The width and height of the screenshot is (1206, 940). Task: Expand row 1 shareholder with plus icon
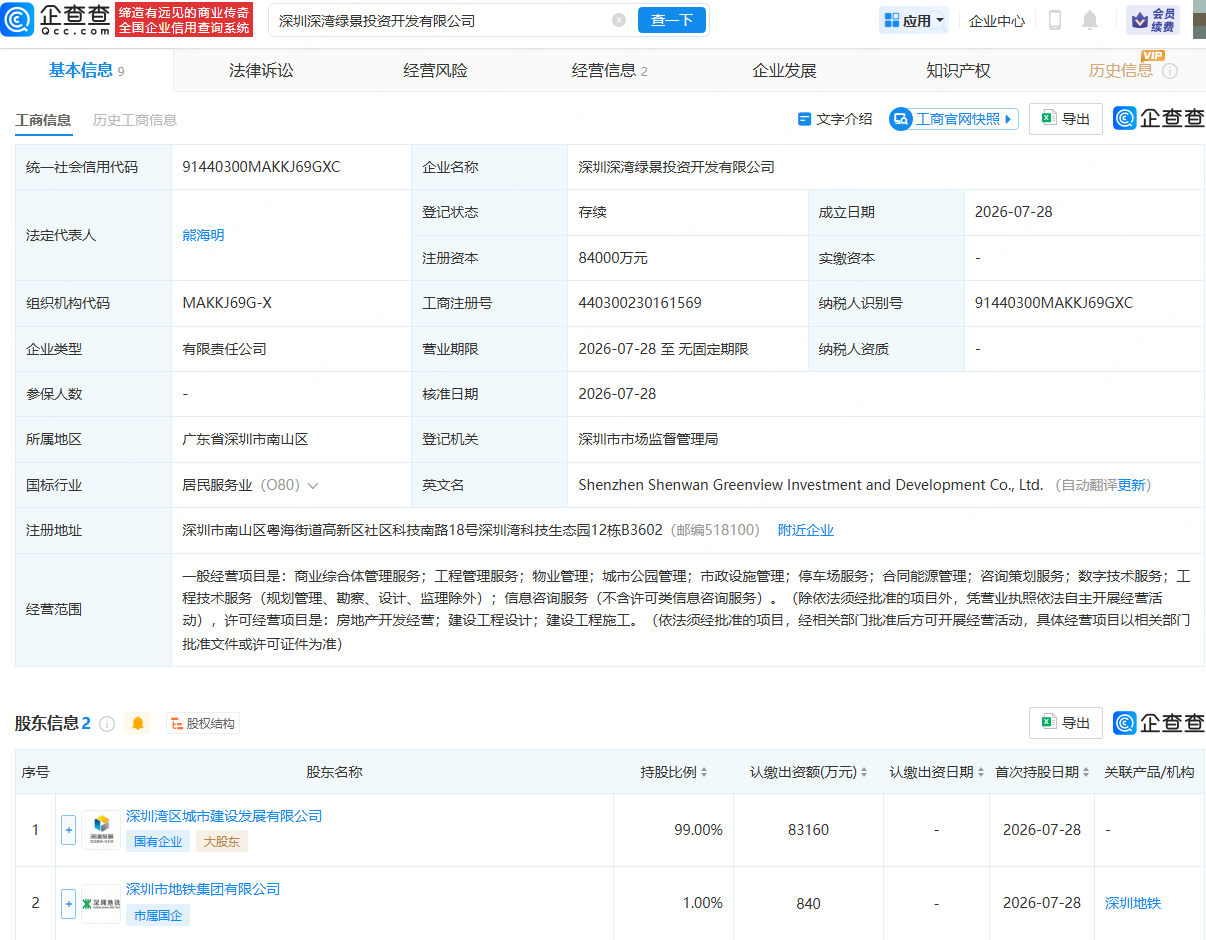point(68,829)
